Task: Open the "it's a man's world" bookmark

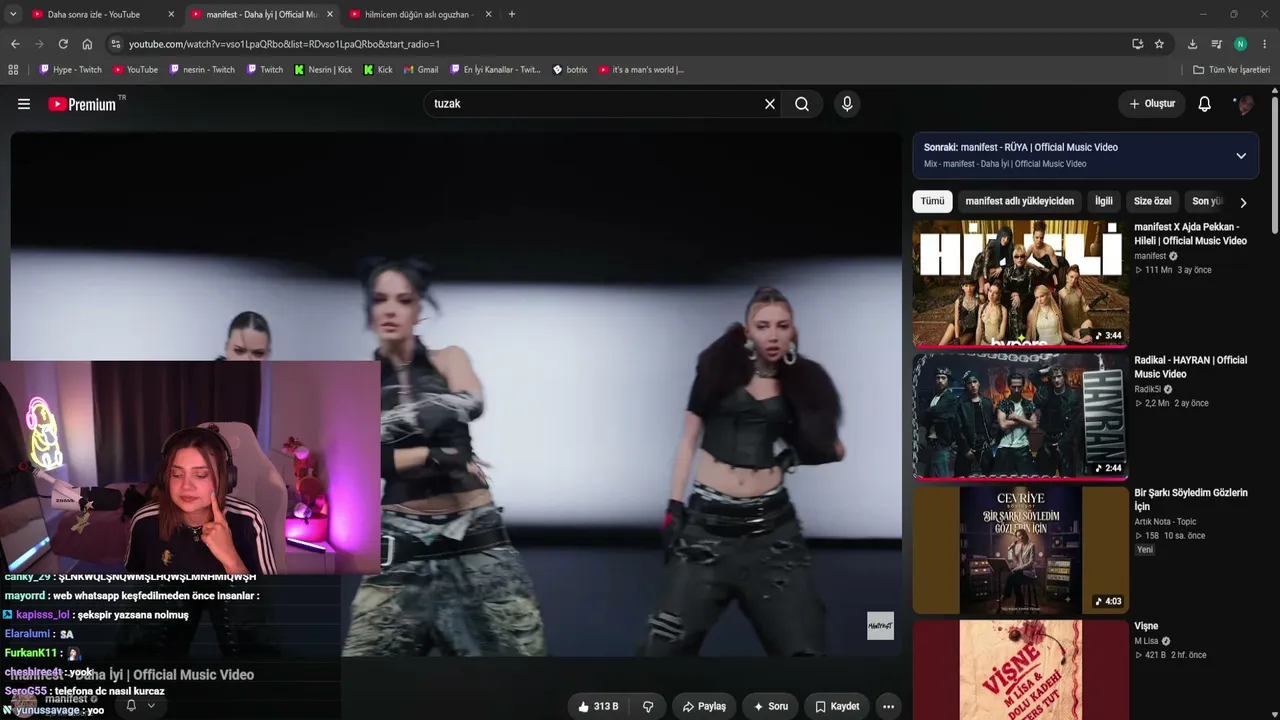Action: [641, 70]
